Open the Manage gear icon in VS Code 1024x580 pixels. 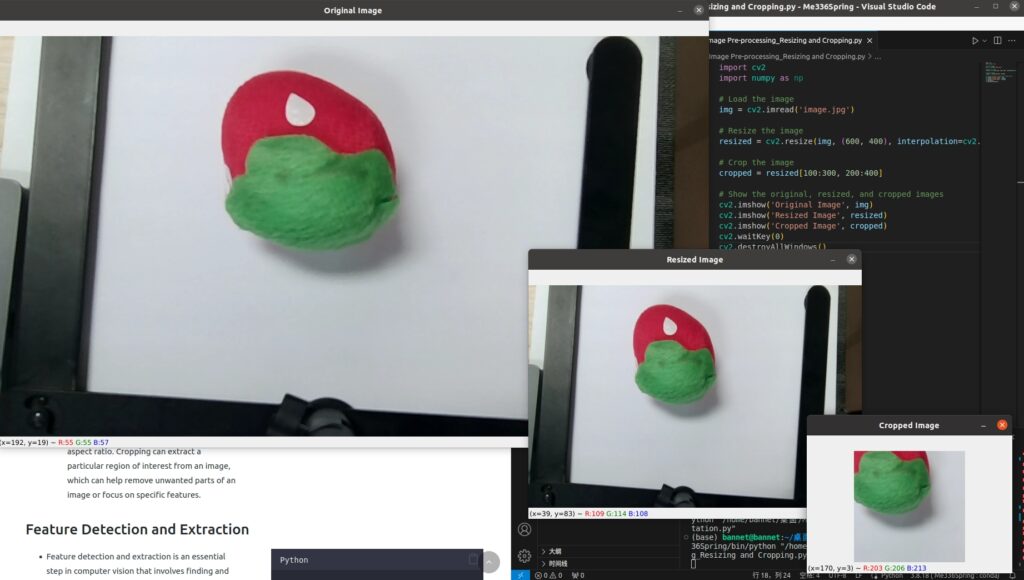[x=524, y=556]
